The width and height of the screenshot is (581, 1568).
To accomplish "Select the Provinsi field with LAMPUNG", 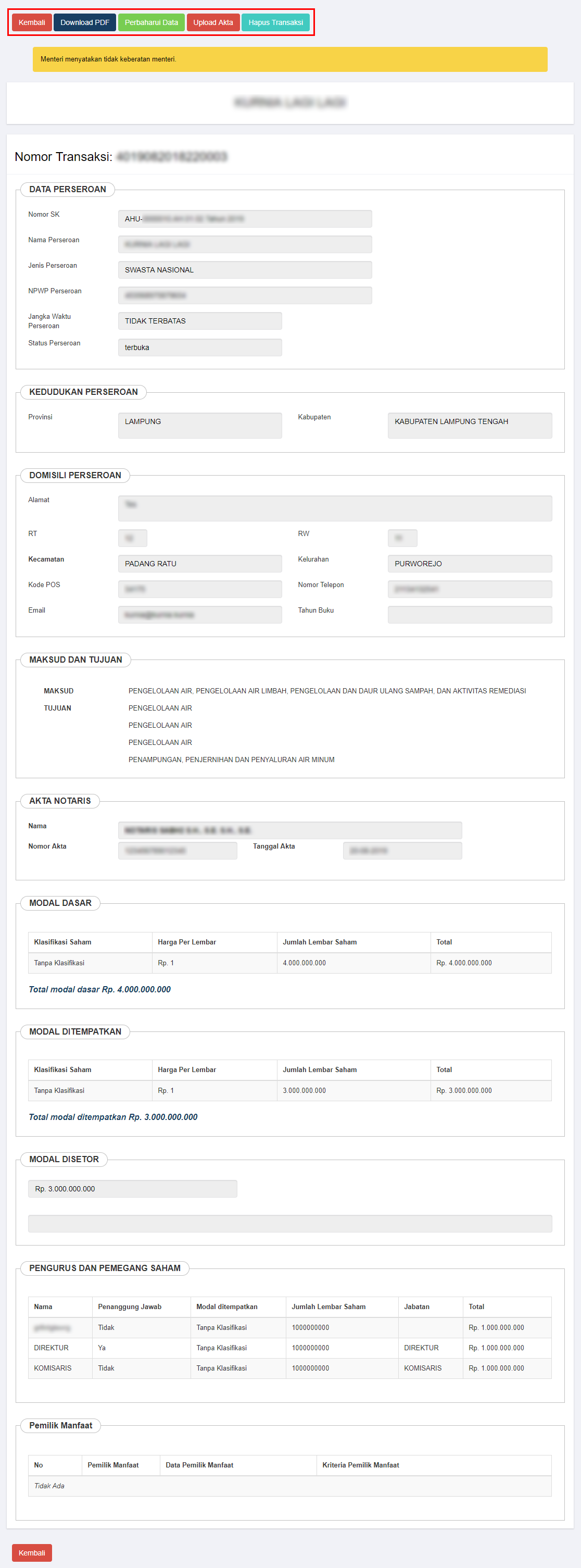I will 199,426.
